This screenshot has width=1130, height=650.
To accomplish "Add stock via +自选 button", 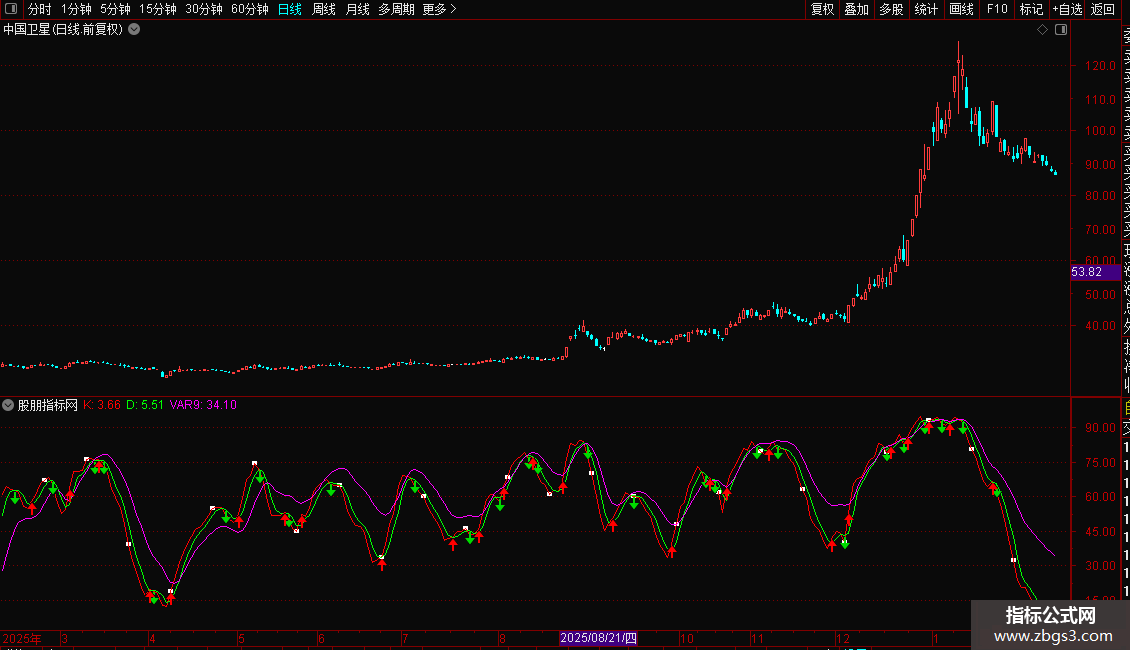I will [x=1067, y=9].
